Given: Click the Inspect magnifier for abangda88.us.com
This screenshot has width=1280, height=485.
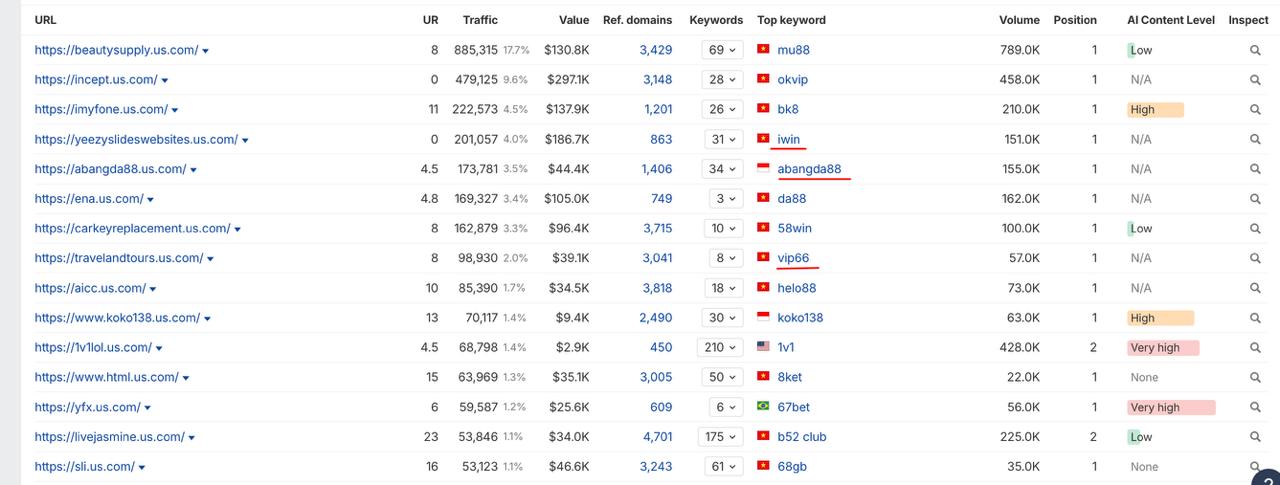Looking at the screenshot, I should coord(1255,169).
